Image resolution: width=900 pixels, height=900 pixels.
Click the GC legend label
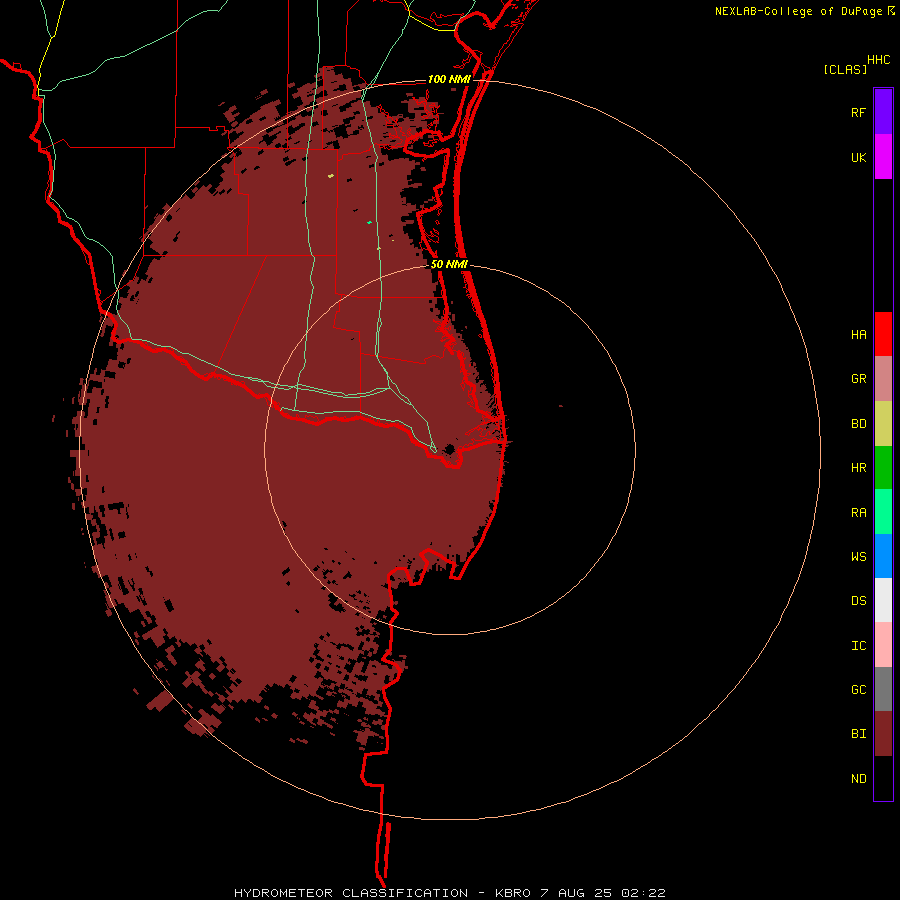[x=858, y=689]
